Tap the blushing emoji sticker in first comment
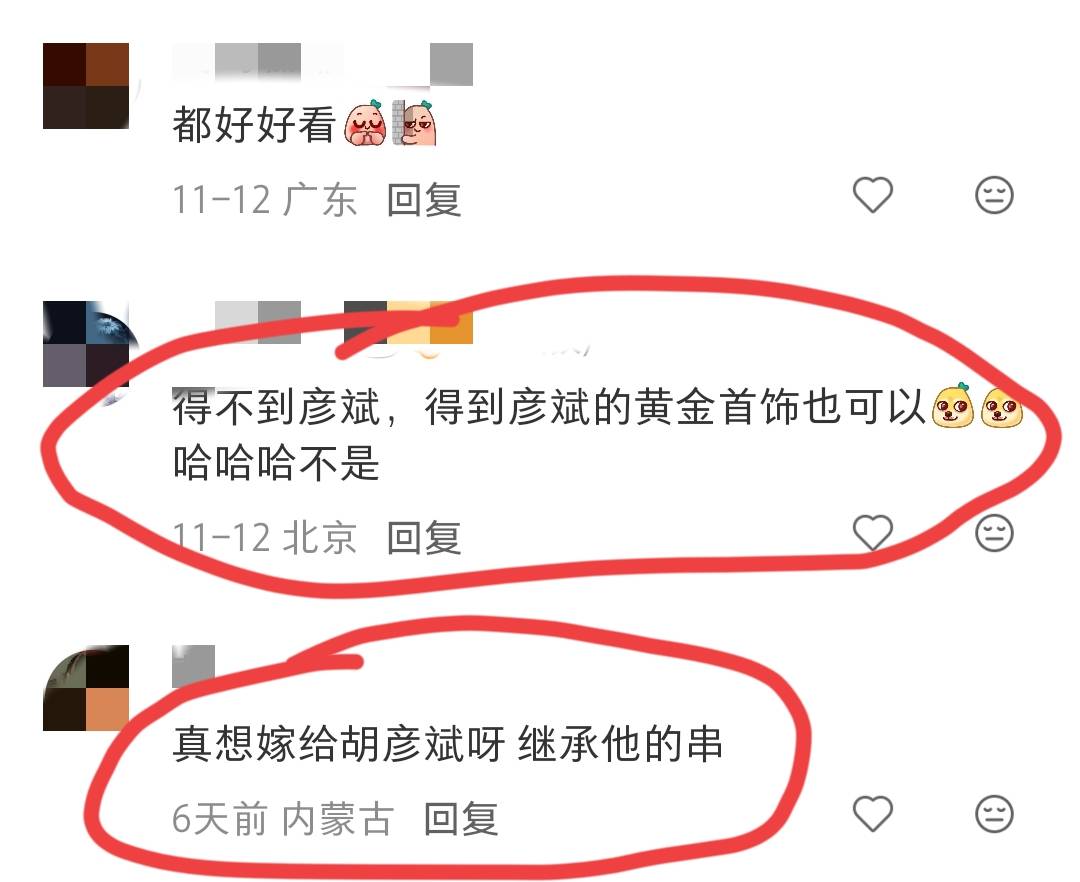Screen dimensions: 1080x882 click(366, 123)
